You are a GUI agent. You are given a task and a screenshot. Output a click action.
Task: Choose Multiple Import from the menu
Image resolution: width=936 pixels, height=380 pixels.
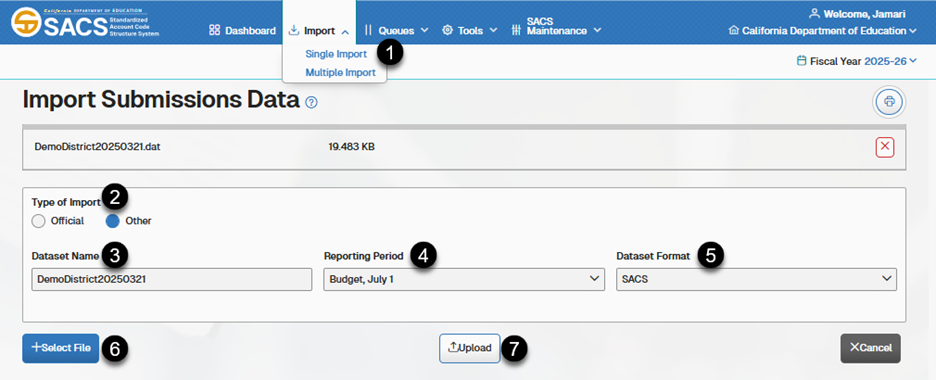point(340,73)
